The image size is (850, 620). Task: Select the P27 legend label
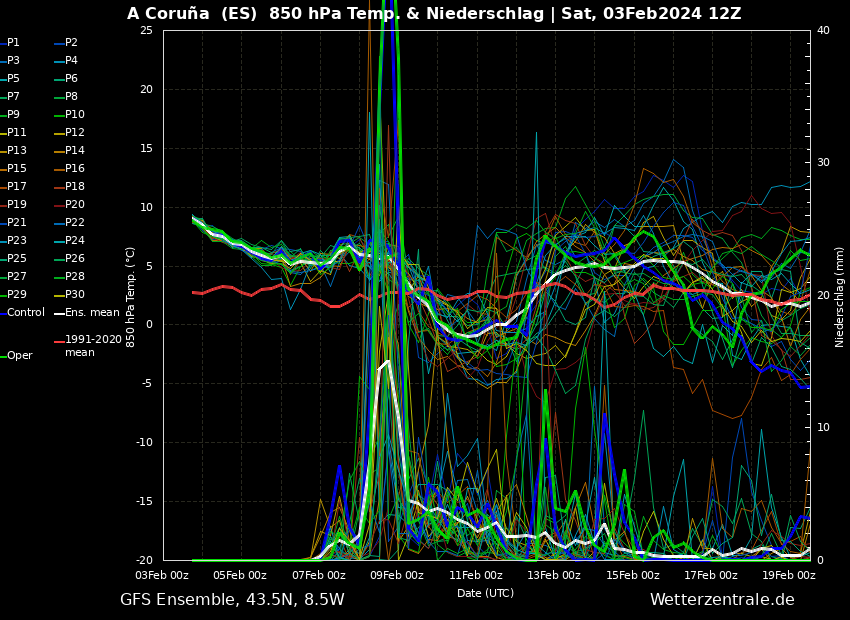(17, 276)
